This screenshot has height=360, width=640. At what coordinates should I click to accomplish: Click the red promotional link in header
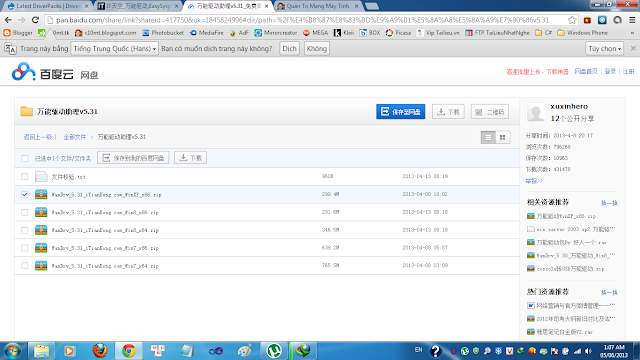click(537, 72)
